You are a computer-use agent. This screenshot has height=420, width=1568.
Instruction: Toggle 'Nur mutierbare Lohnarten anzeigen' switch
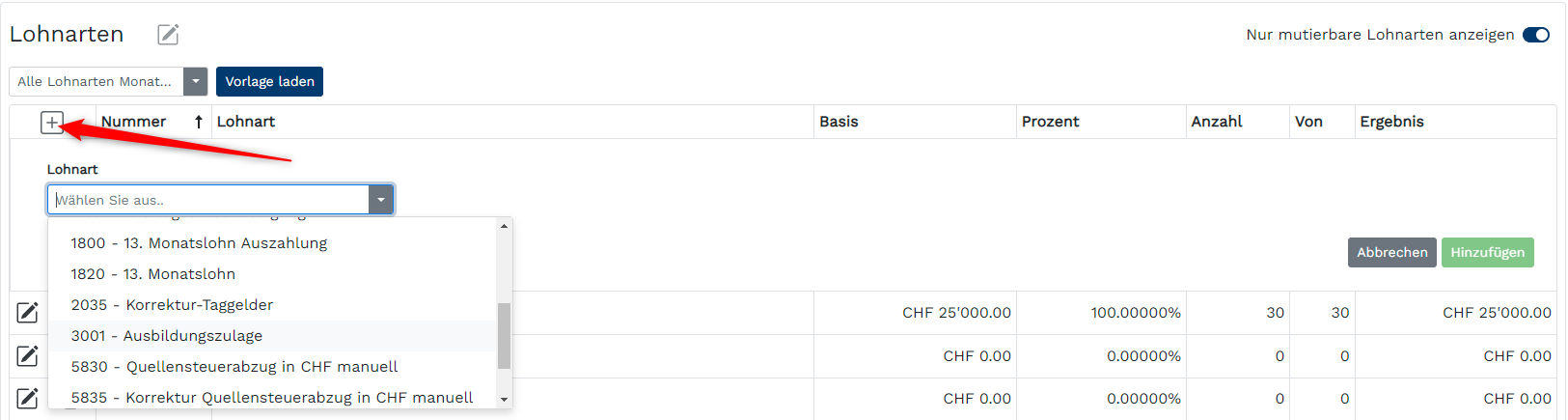tap(1535, 35)
